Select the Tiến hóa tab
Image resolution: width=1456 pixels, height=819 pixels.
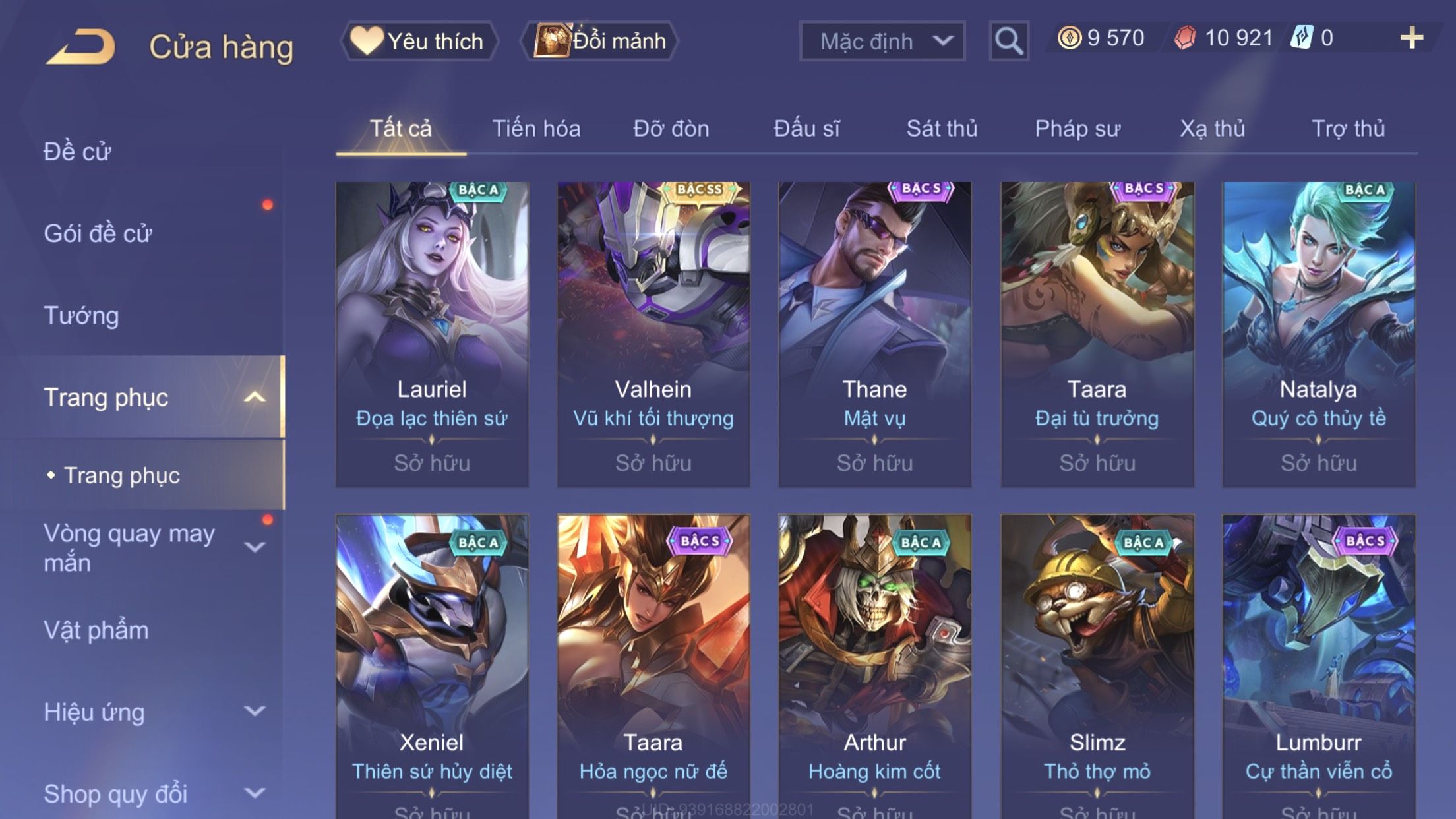[x=536, y=128]
